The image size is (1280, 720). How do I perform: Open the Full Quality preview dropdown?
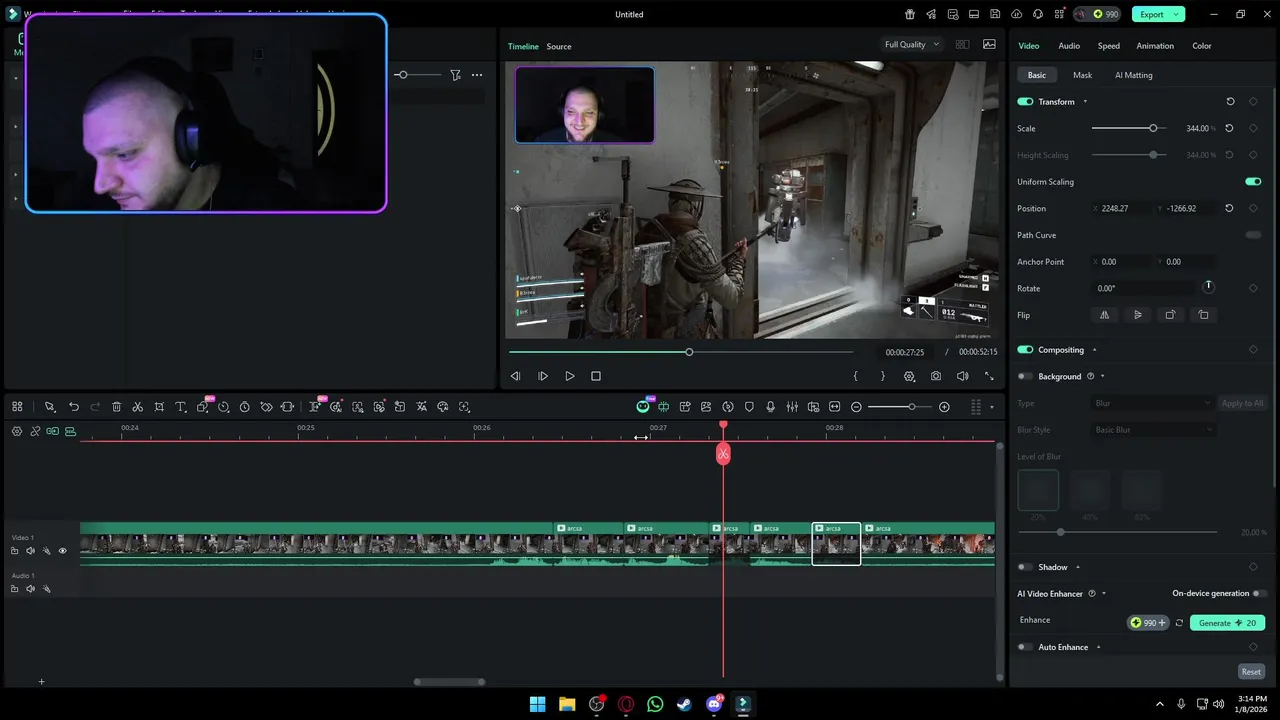912,44
